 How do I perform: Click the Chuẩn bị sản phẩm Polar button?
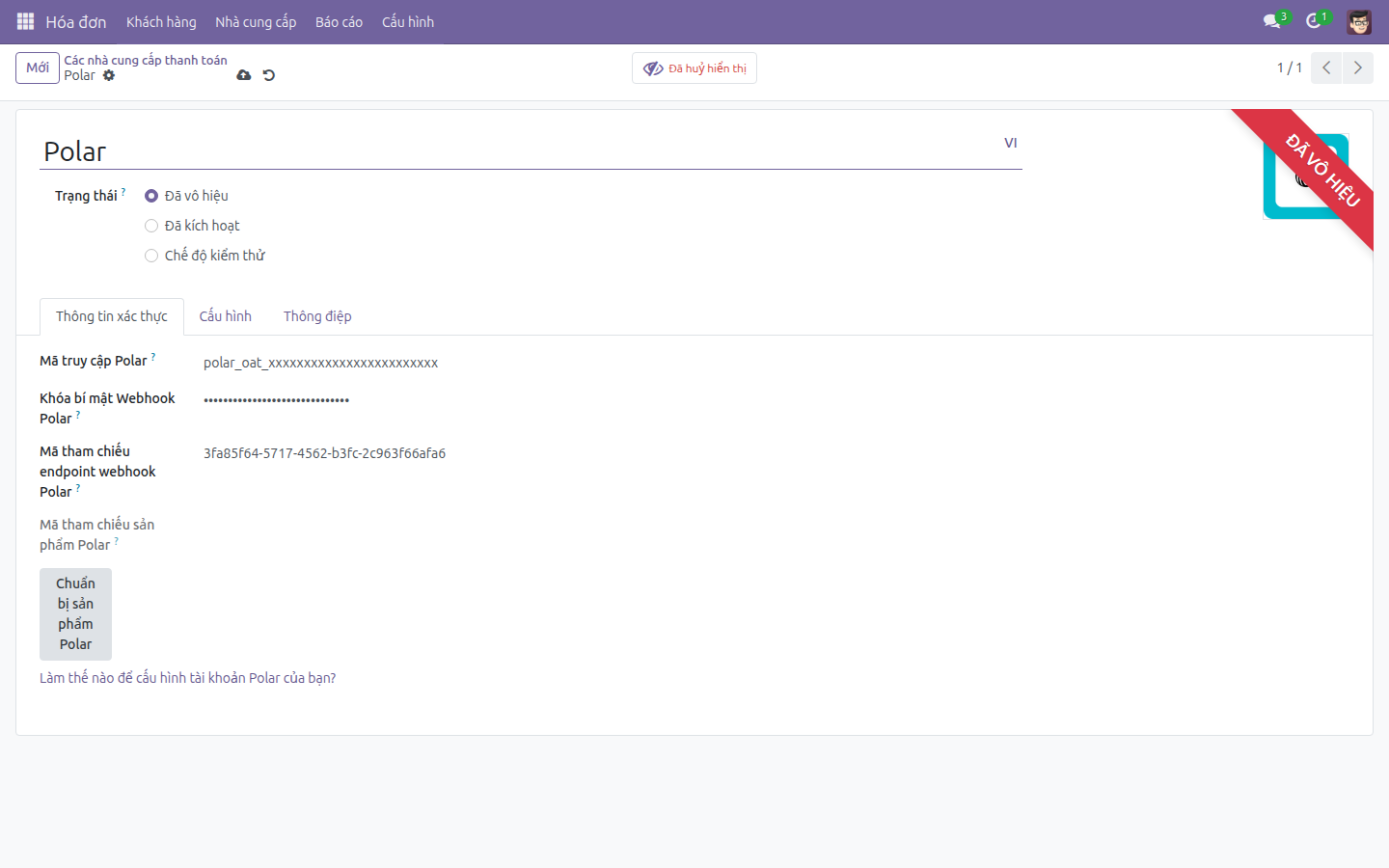(x=75, y=613)
